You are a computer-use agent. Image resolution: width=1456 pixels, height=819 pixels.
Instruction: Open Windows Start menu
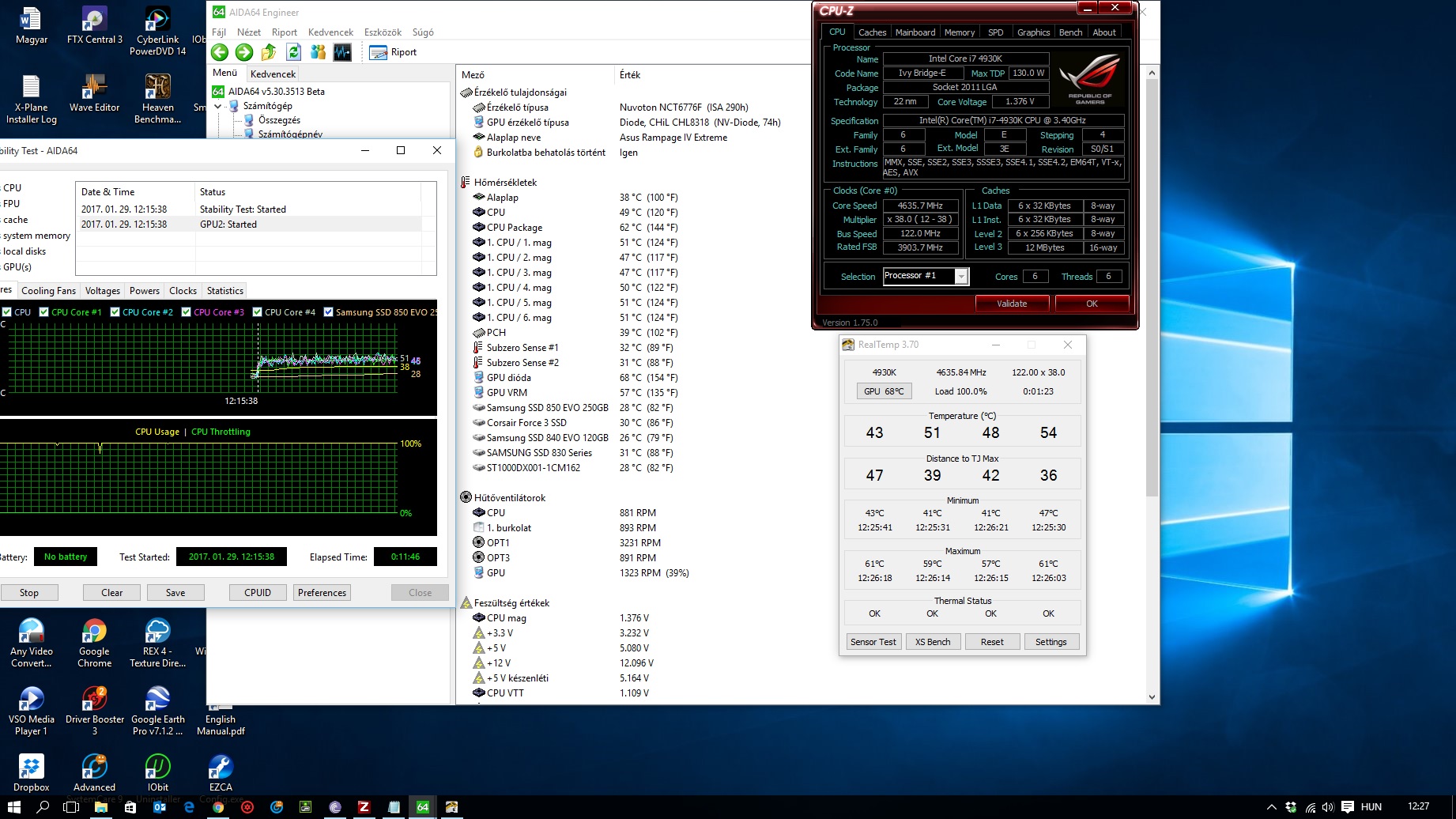(x=14, y=807)
